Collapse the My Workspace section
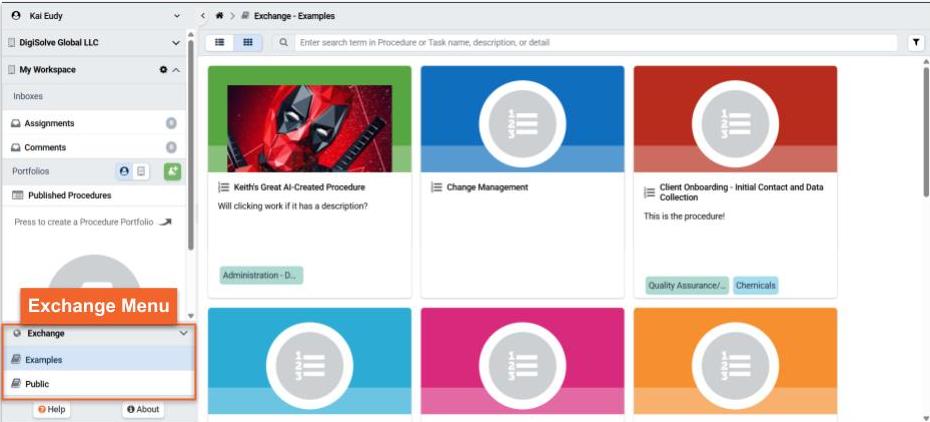930x422 pixels. point(176,69)
